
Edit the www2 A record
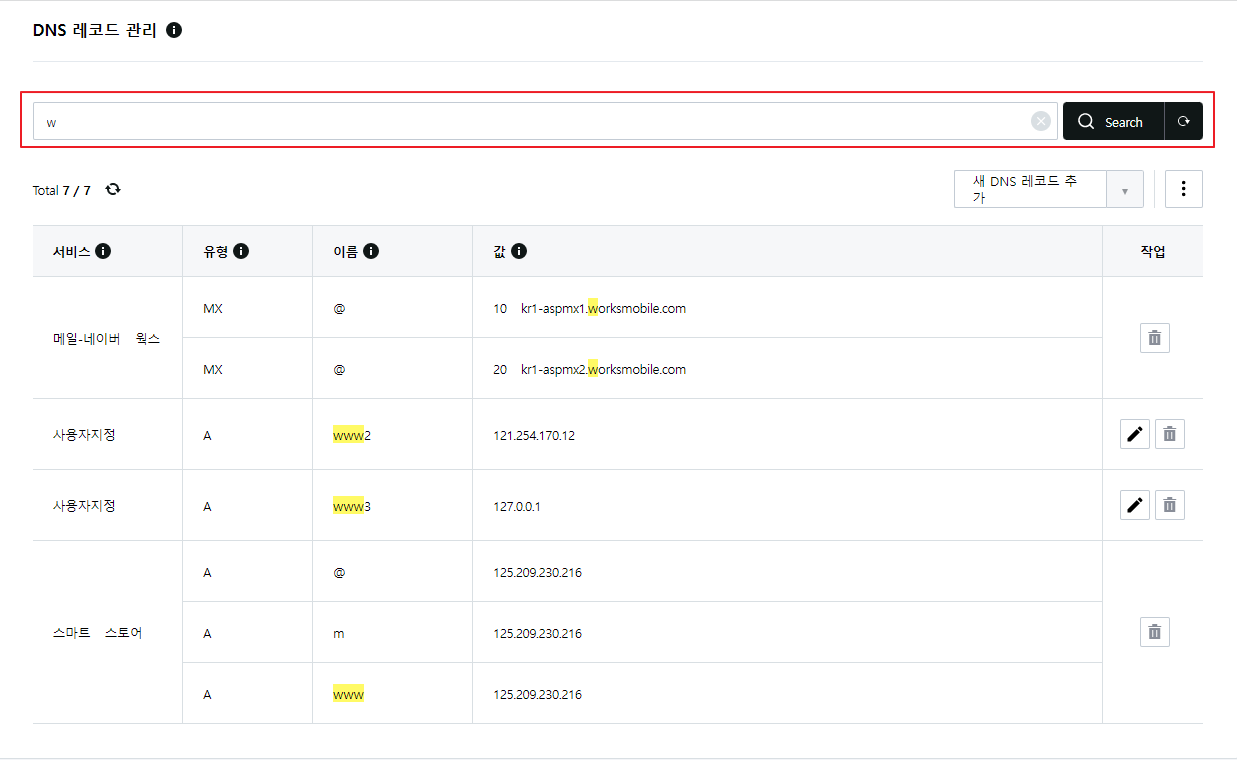pos(1134,434)
